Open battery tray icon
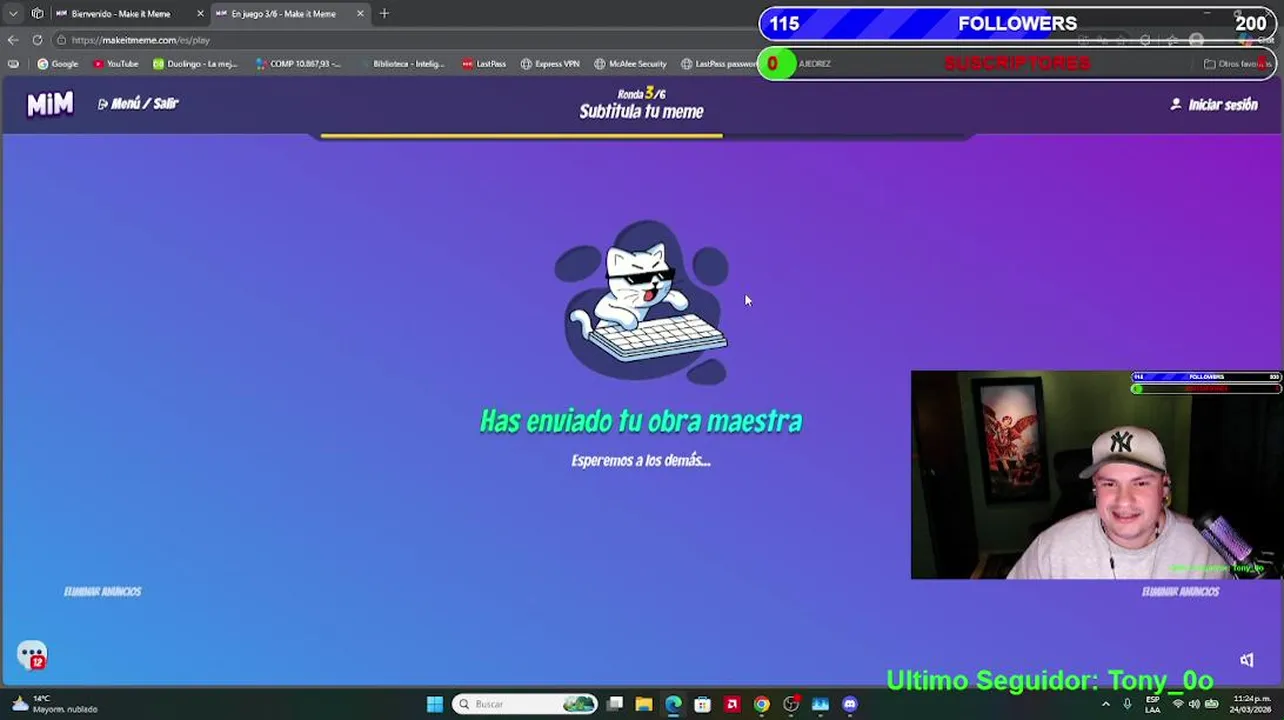The height and width of the screenshot is (720, 1284). click(1212, 704)
